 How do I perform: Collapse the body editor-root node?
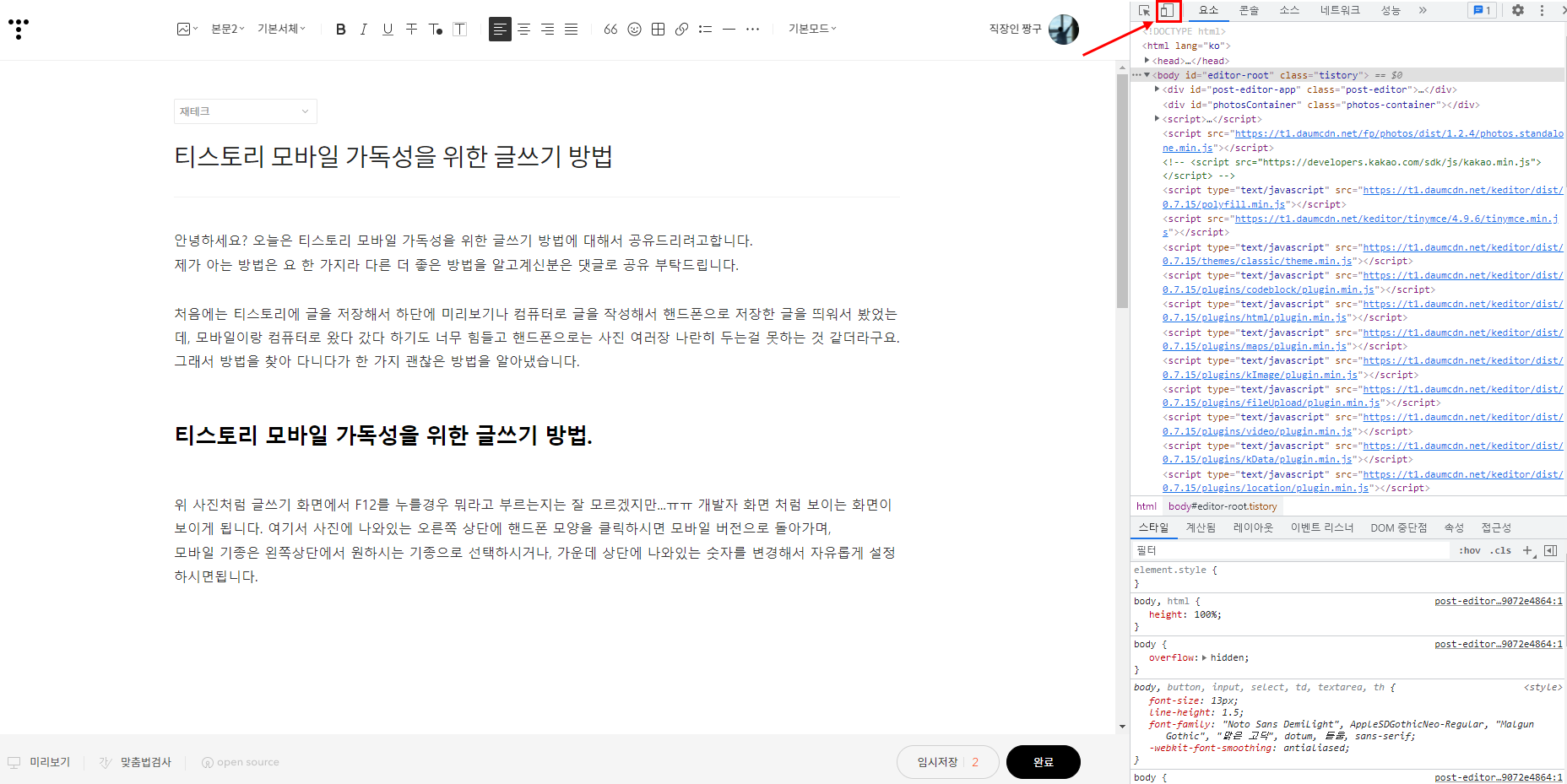1147,75
